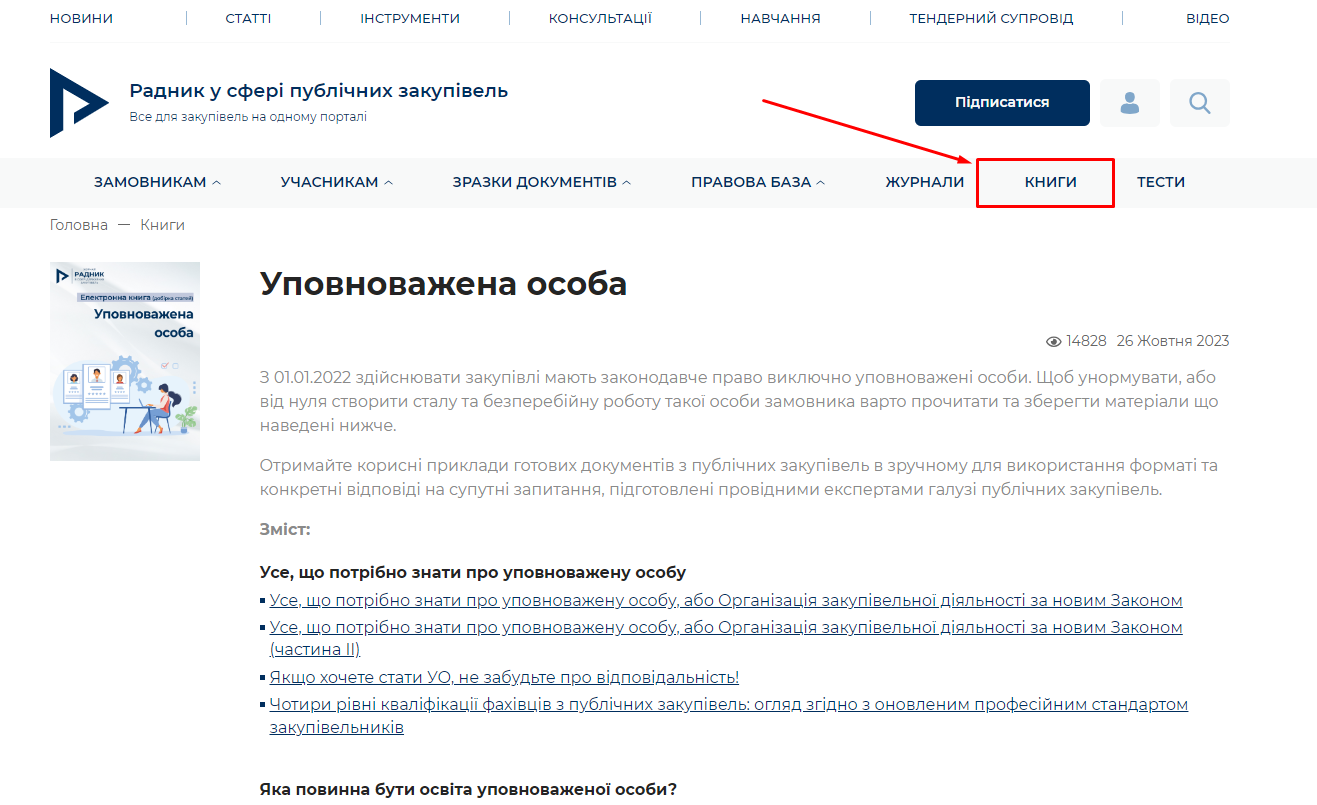Click the Radnyk site logo
1317x805 pixels.
(79, 103)
